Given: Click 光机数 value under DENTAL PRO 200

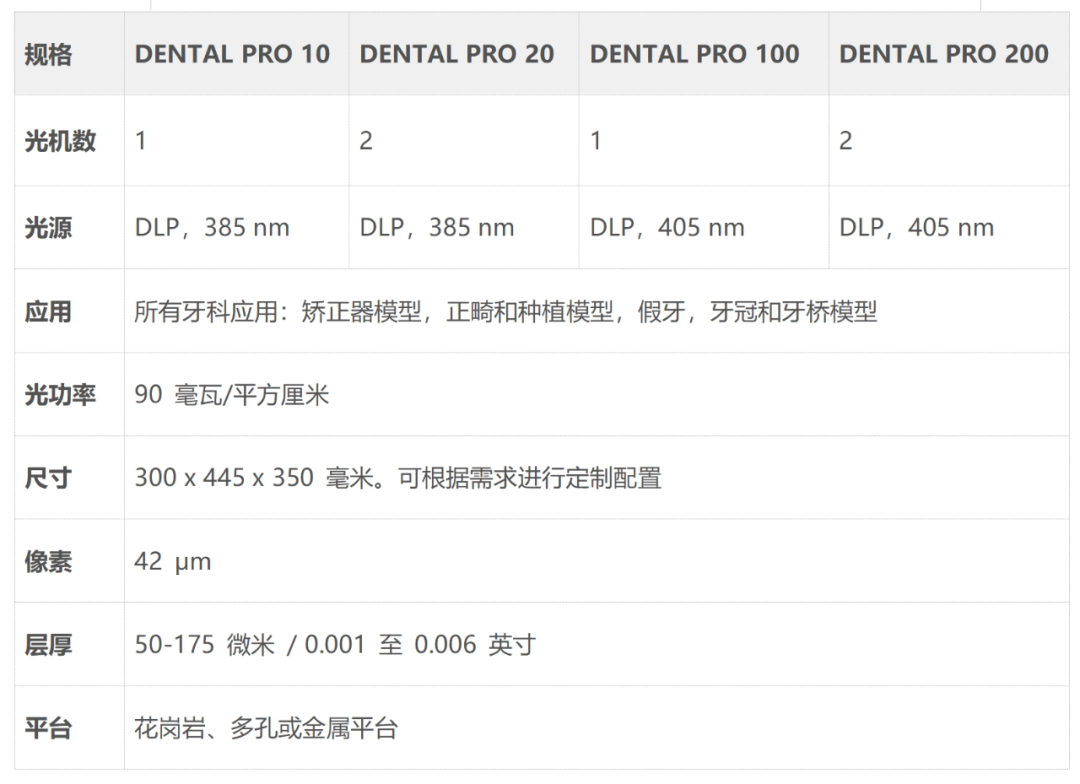Looking at the screenshot, I should pos(846,141).
